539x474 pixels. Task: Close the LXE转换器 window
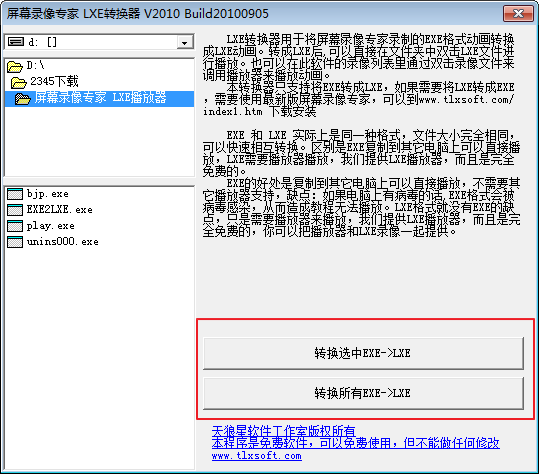click(x=518, y=14)
